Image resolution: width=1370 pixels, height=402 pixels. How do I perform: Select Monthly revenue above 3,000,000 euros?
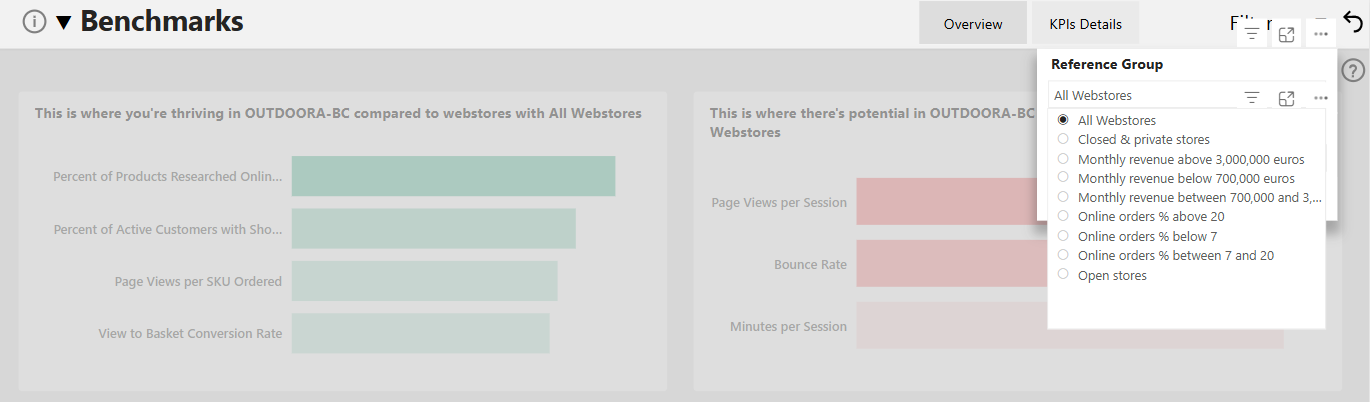click(x=1182, y=159)
